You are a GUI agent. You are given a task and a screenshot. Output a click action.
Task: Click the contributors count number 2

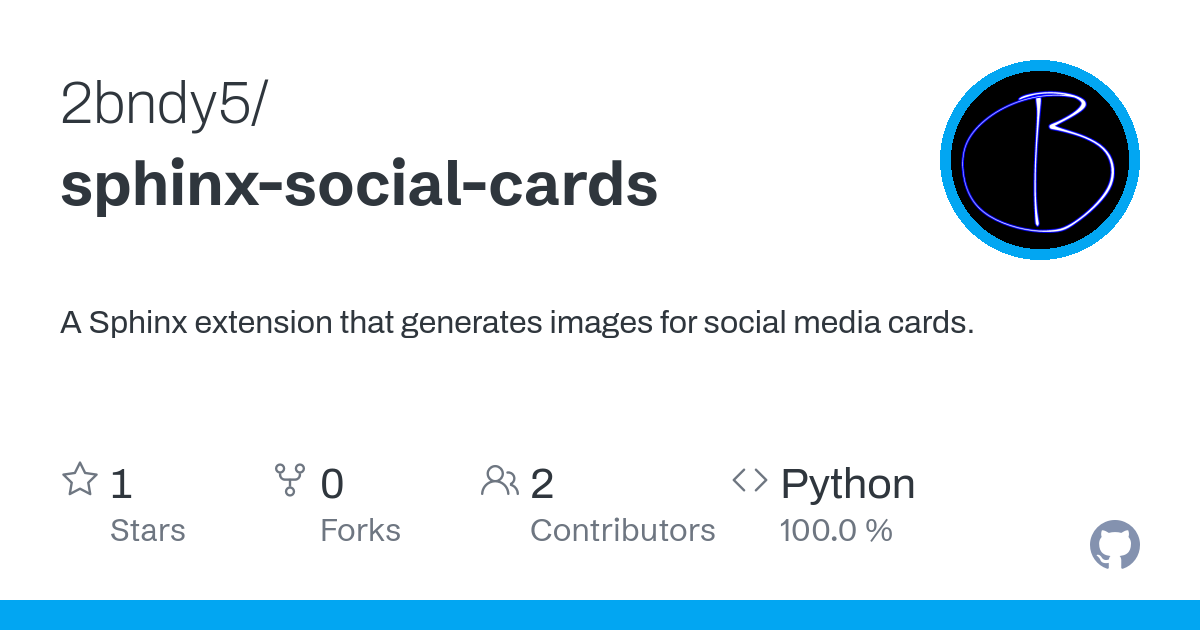(x=542, y=484)
